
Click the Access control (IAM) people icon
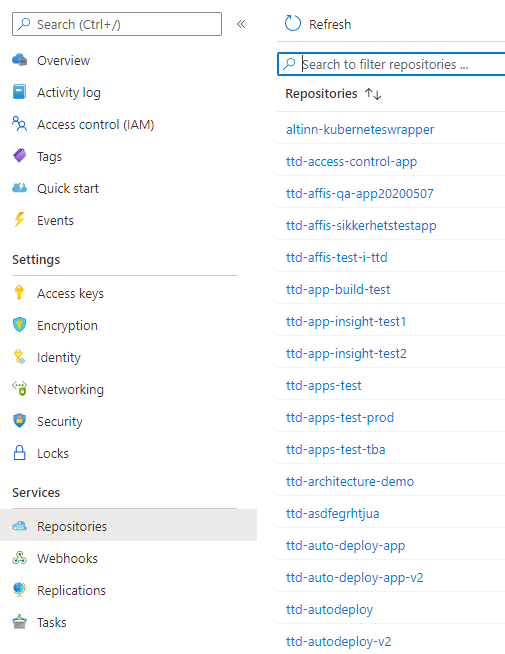pos(20,124)
